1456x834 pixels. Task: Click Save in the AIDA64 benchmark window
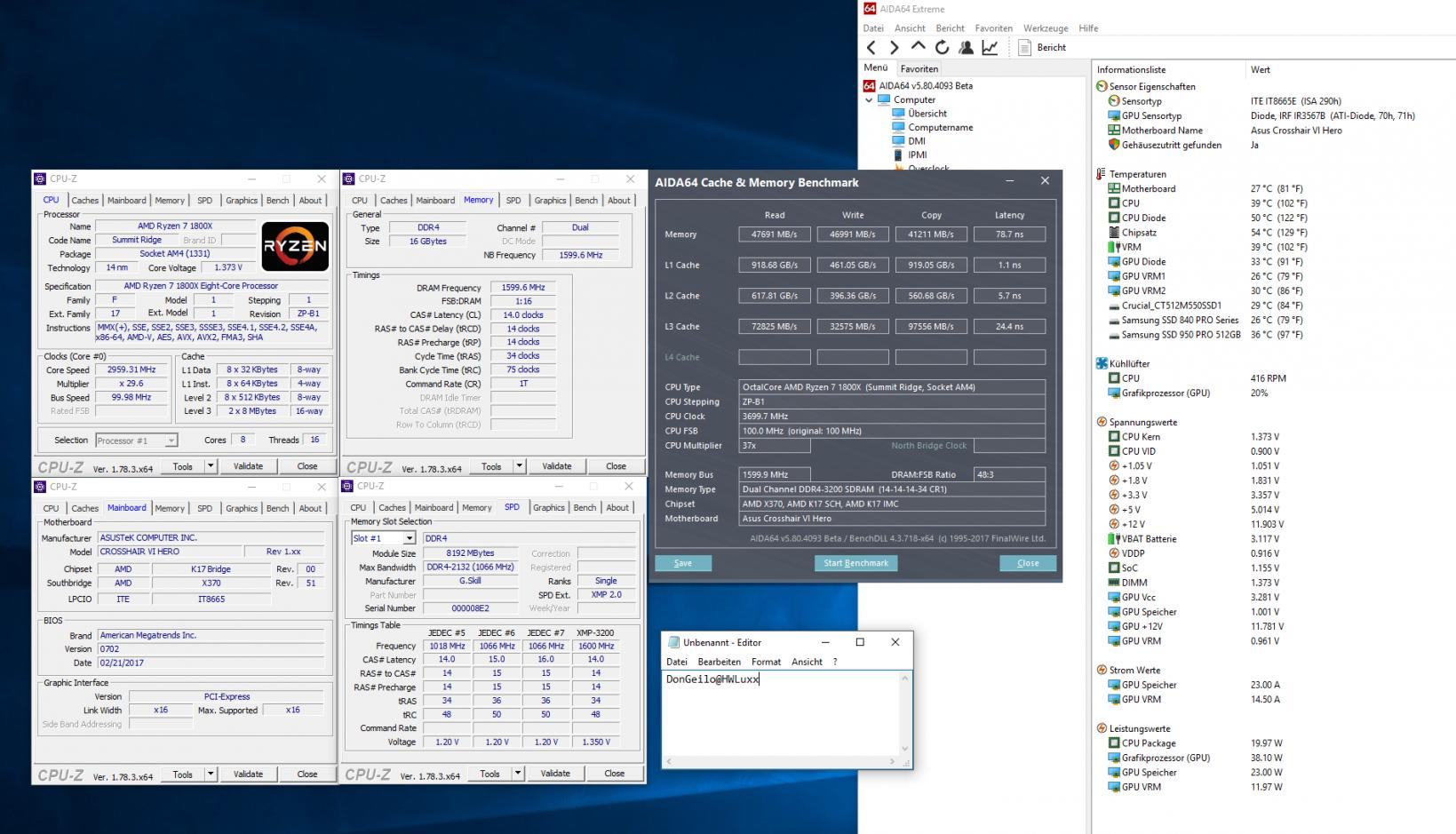pos(682,563)
